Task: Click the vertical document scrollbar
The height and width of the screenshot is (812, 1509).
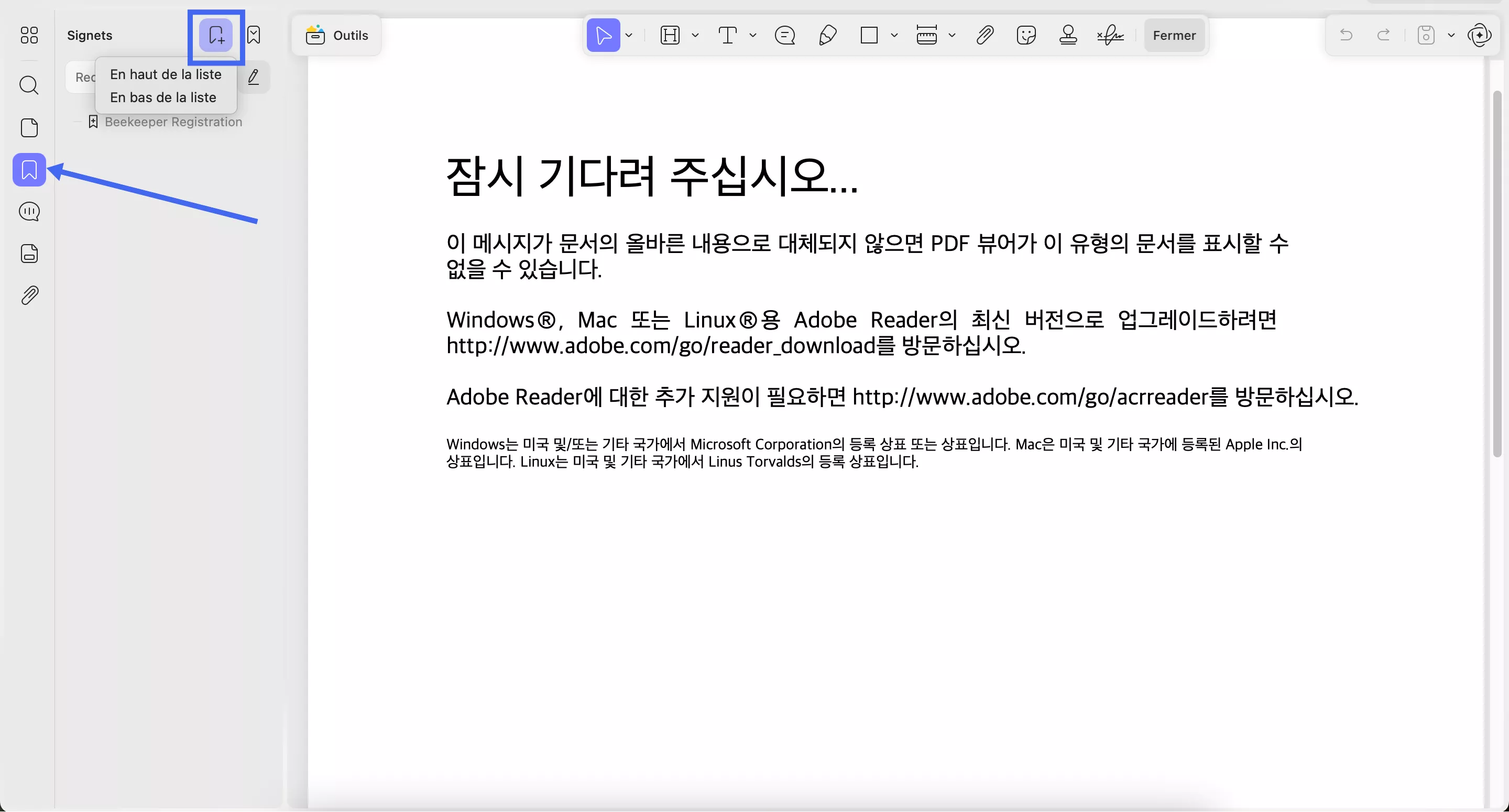Action: [x=1497, y=273]
